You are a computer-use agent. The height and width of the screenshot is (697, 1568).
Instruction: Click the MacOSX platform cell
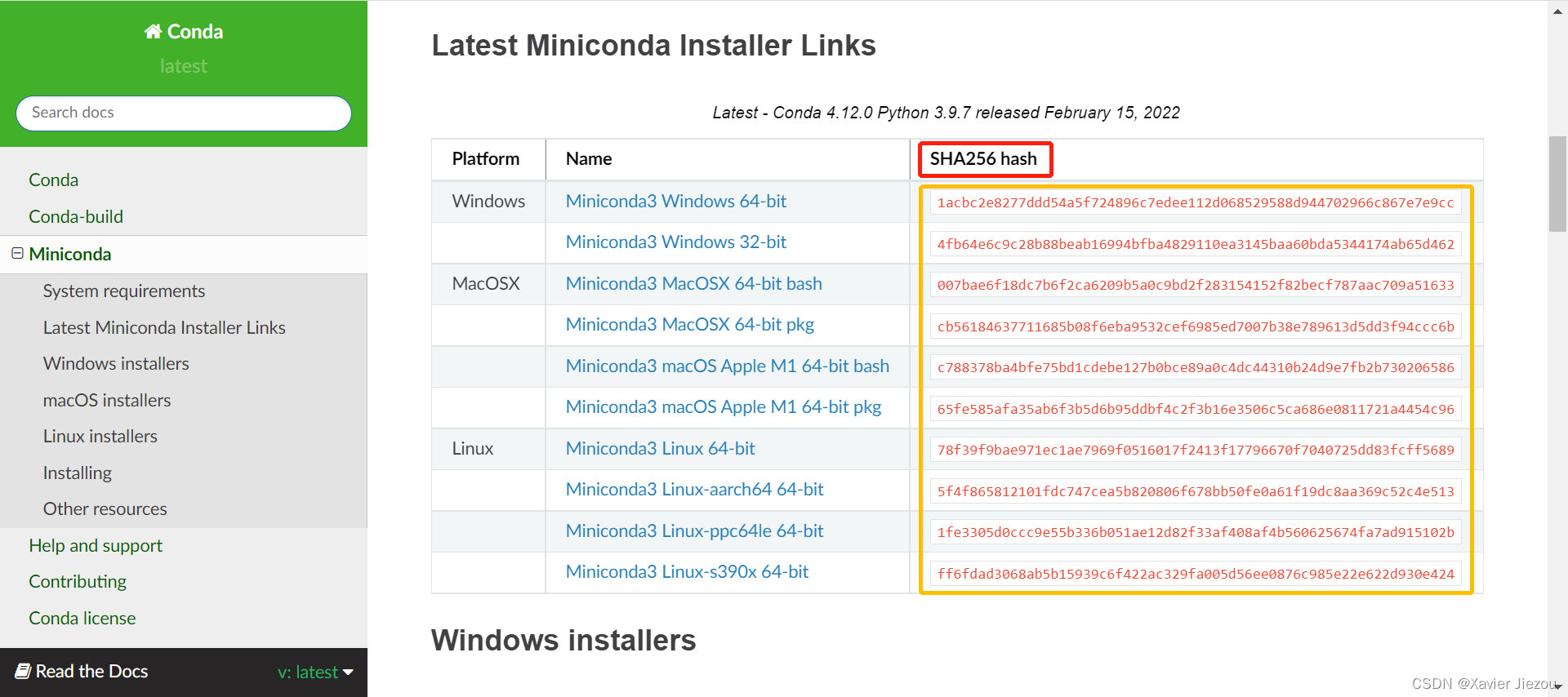pos(486,283)
